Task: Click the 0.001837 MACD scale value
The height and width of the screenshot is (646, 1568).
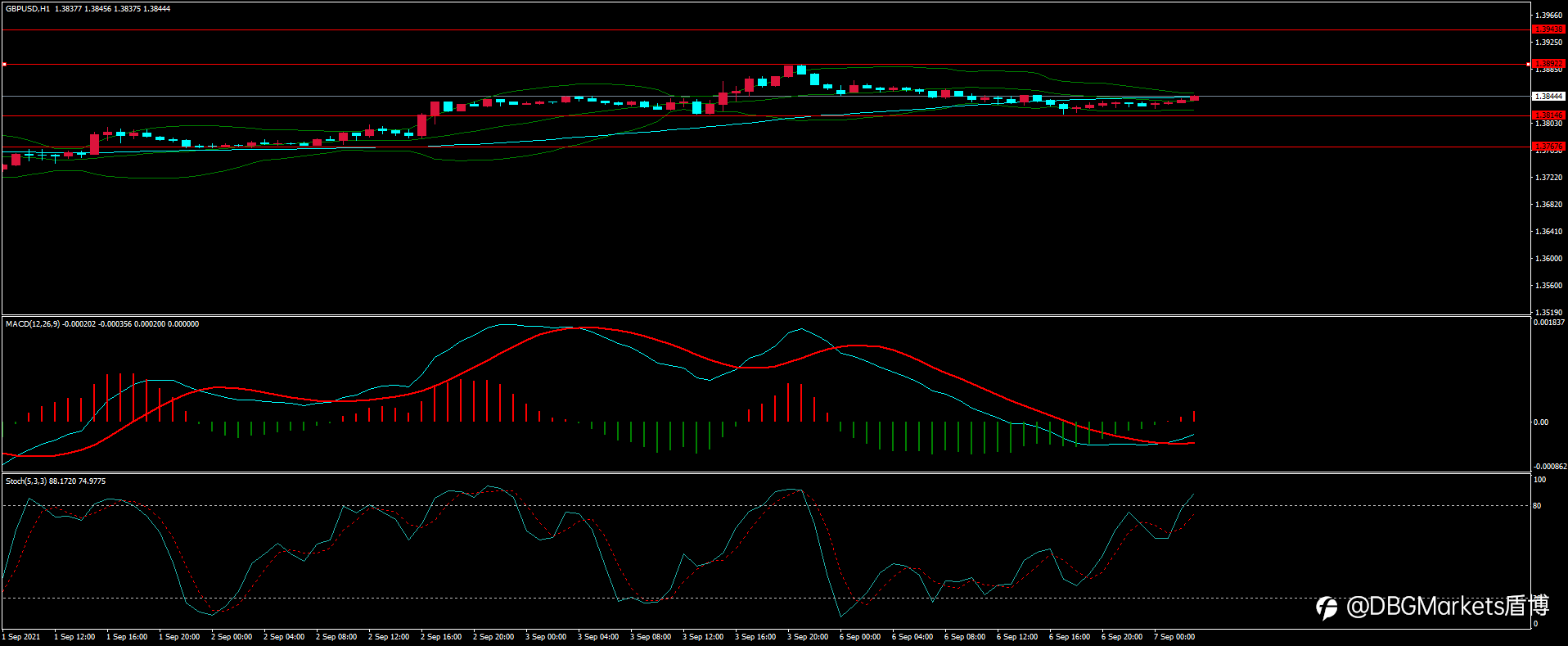Action: [1549, 323]
